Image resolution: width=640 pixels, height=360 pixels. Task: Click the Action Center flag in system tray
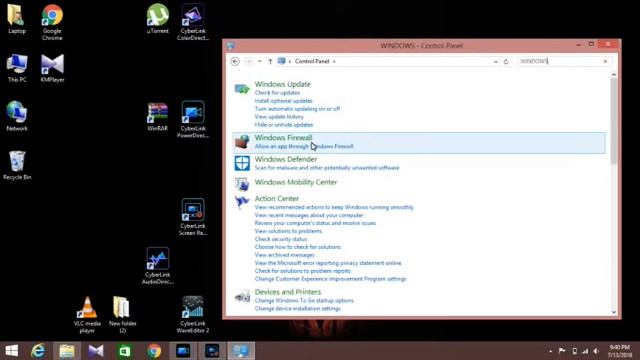(562, 351)
